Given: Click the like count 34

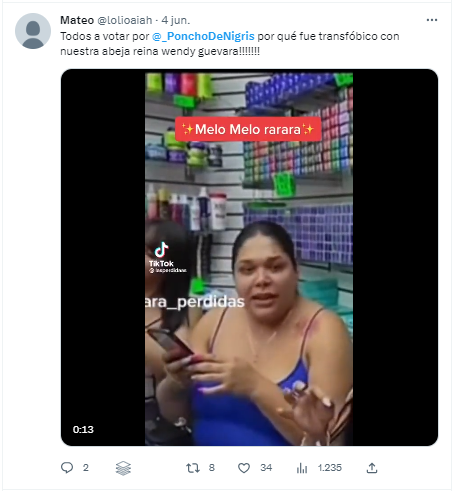Looking at the screenshot, I should [x=266, y=468].
